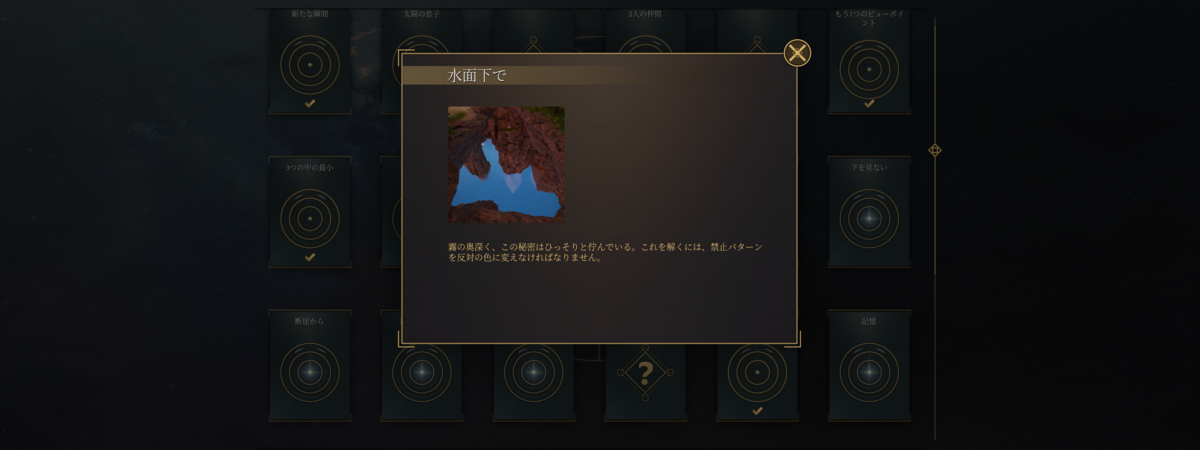Select the 新たな瞬間 puzzle card emblem
This screenshot has width=1200, height=450.
pos(309,65)
